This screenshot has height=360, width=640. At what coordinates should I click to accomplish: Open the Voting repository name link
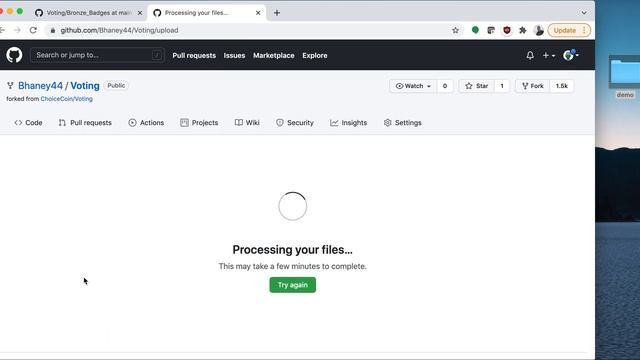pos(85,86)
